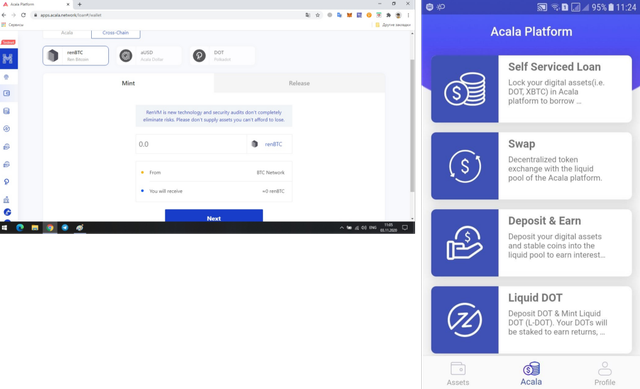Screen dimensions: 640x389
Task: Open Windows Start menu
Action: [4, 228]
